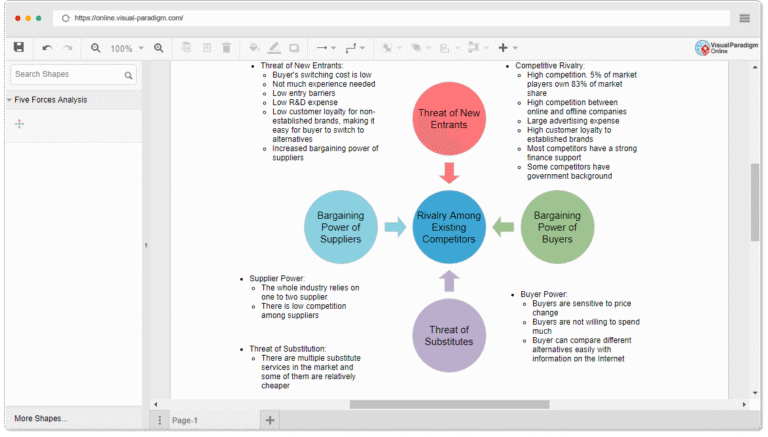Switch to the Page-1 tab
The width and height of the screenshot is (768, 437).
point(186,421)
